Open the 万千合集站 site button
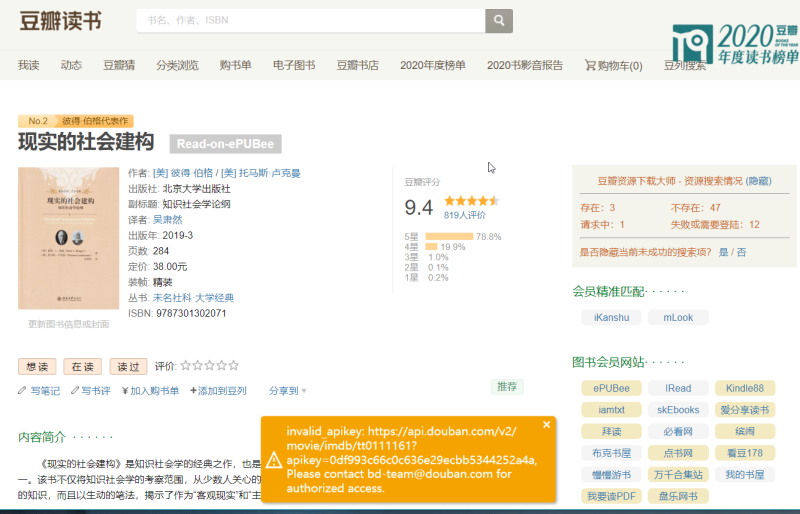Screen dimensions: 800x514 point(678,475)
